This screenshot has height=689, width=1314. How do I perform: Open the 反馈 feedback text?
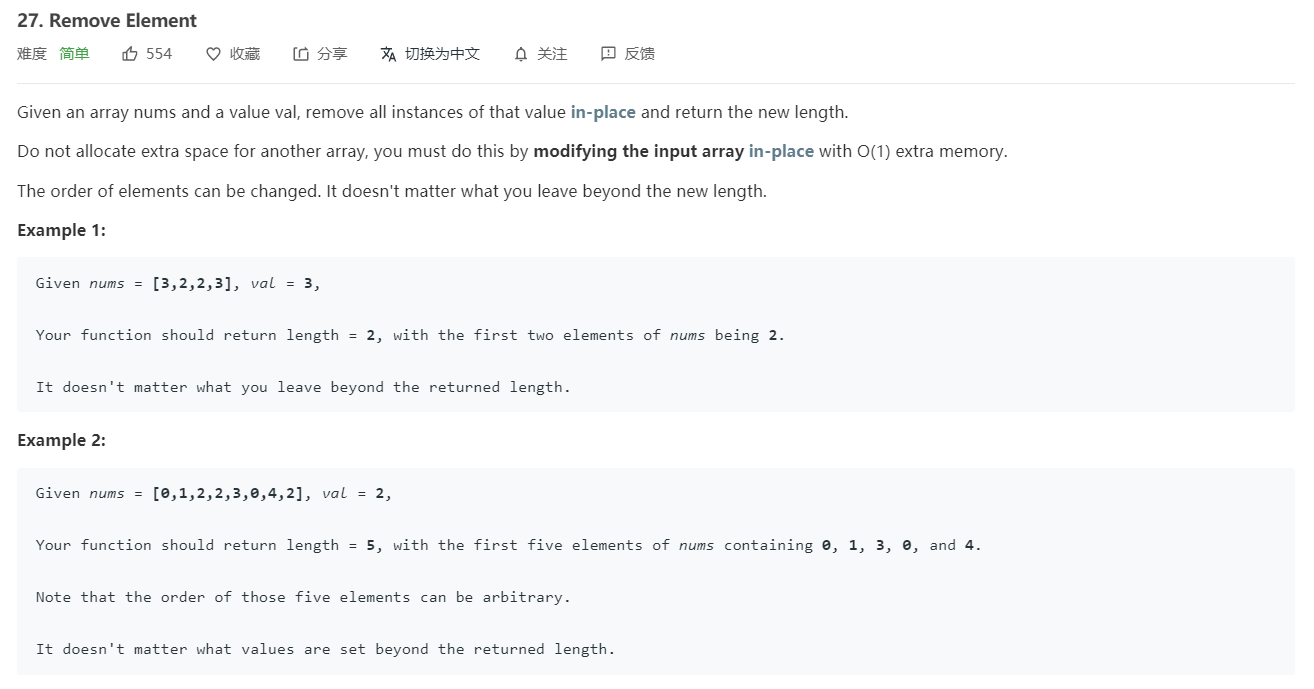pyautogui.click(x=640, y=54)
